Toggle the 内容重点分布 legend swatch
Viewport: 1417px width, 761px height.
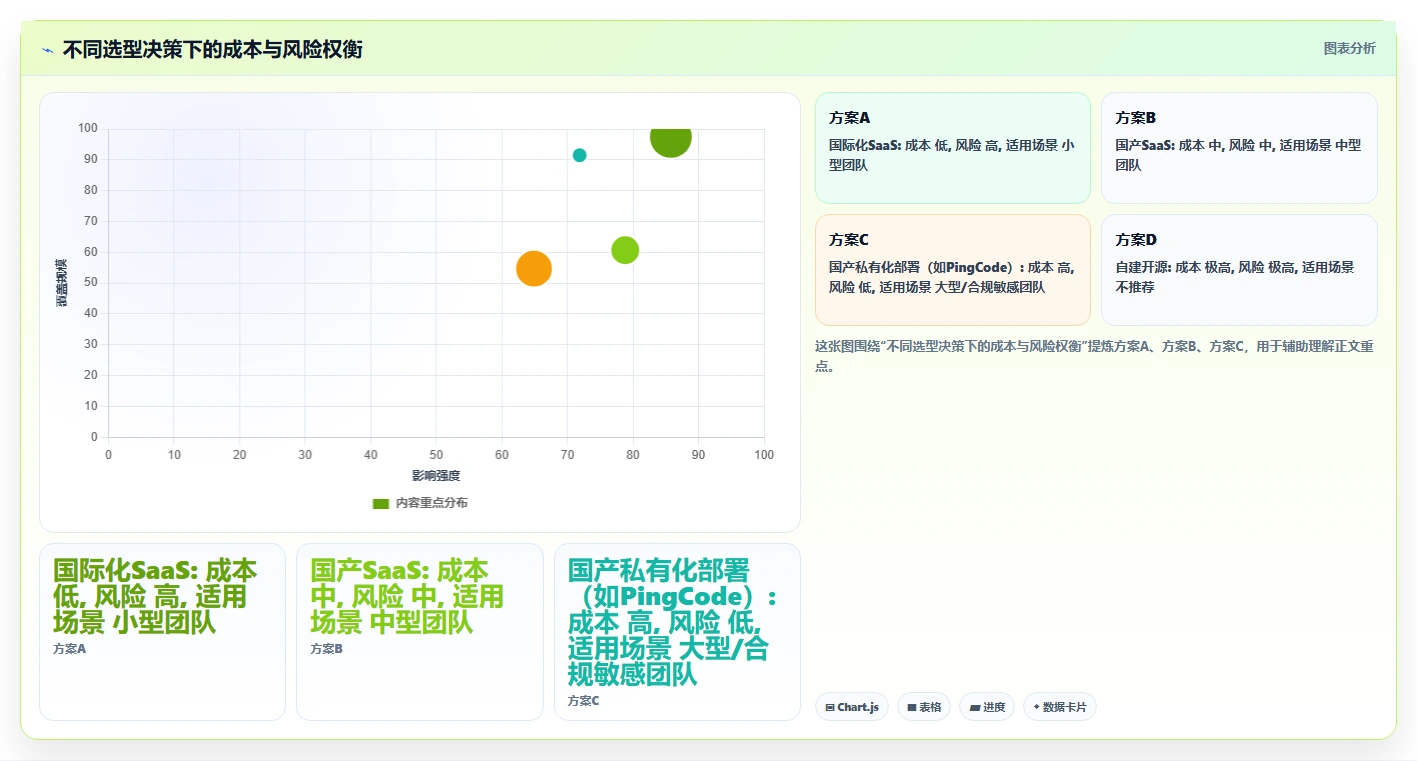tap(380, 503)
